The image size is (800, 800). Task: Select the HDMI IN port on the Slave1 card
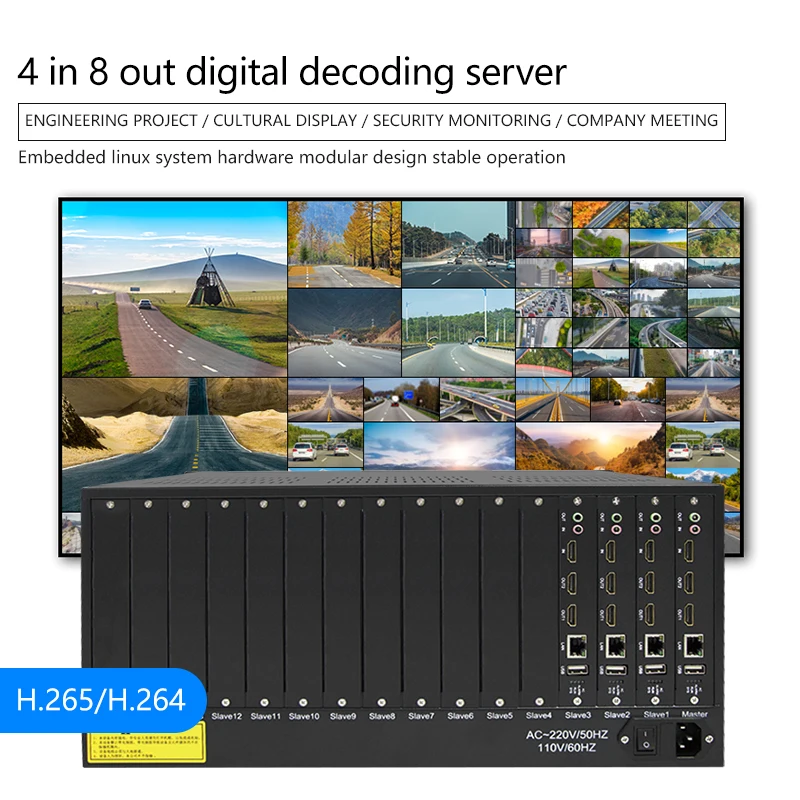(x=650, y=551)
